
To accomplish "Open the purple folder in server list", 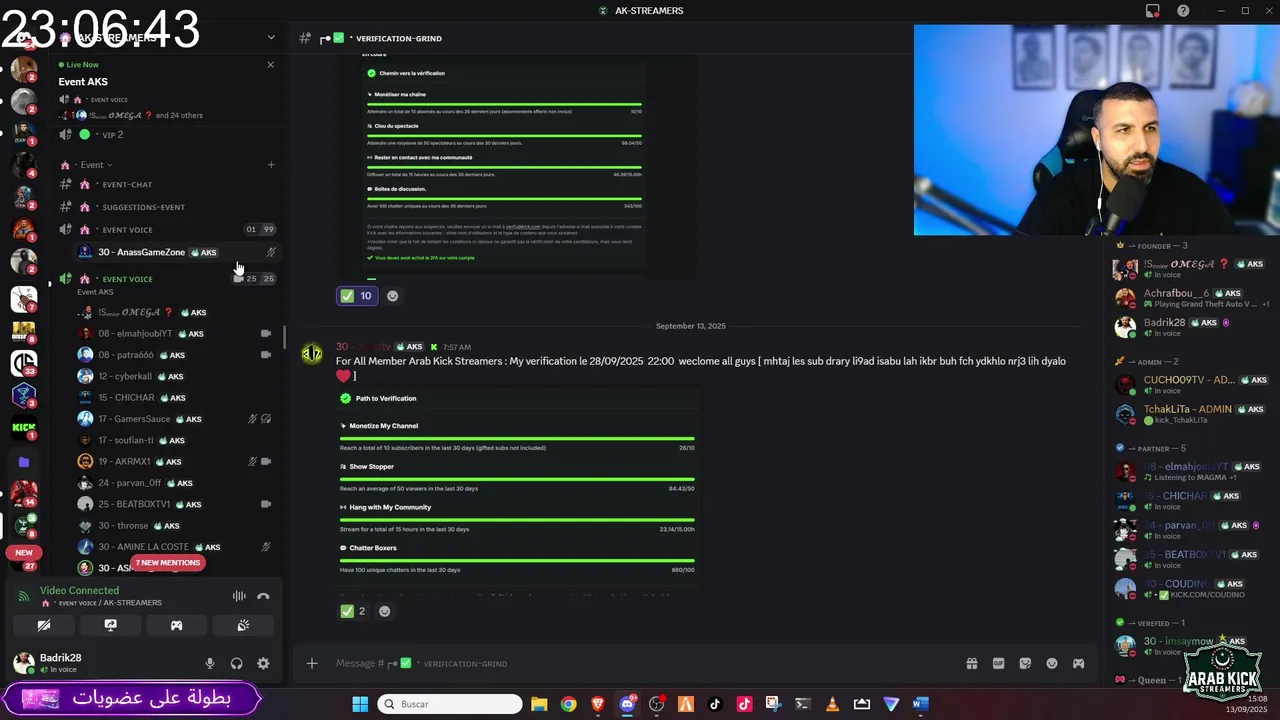I will (x=24, y=462).
